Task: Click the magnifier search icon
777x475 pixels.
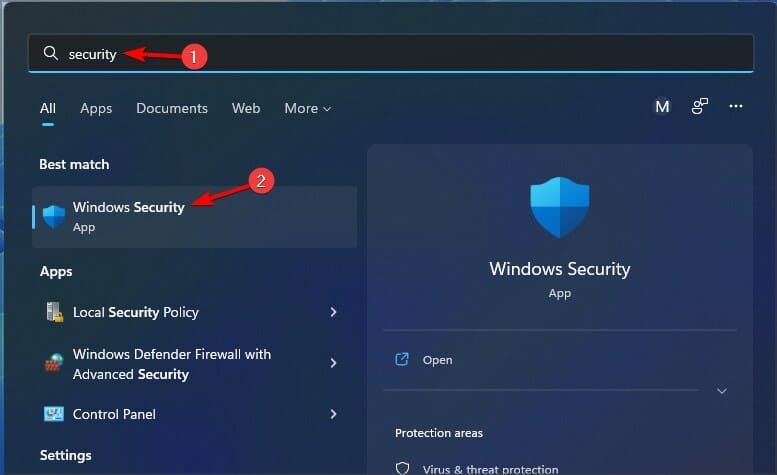Action: tap(51, 53)
